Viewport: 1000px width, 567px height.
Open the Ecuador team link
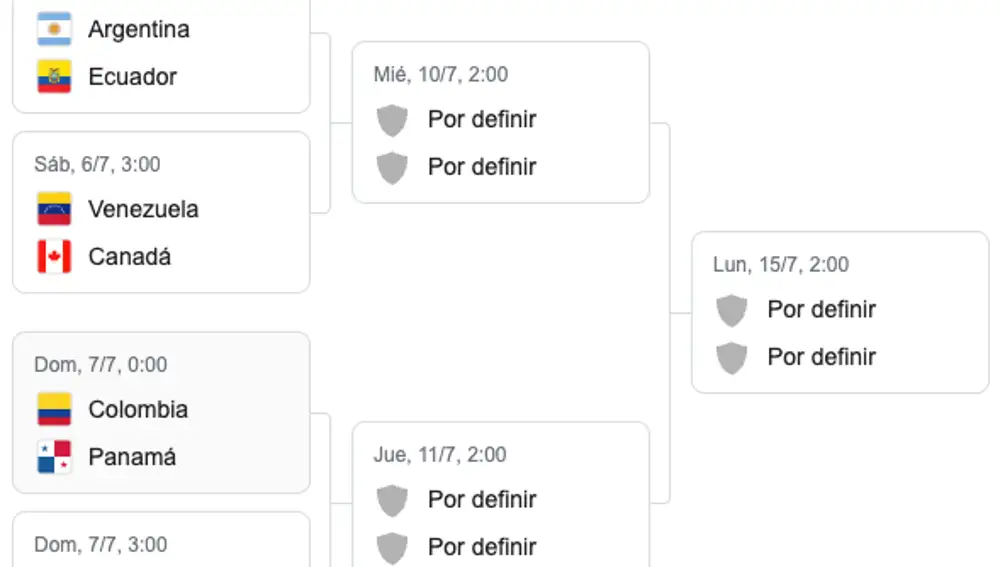coord(132,77)
